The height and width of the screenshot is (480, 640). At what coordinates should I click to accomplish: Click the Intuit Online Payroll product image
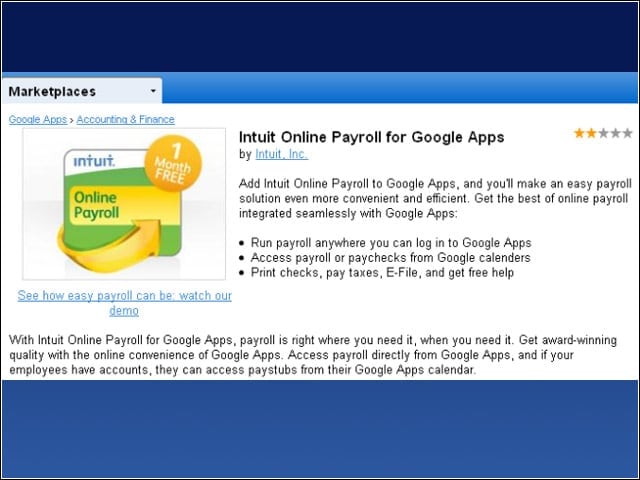(x=124, y=204)
